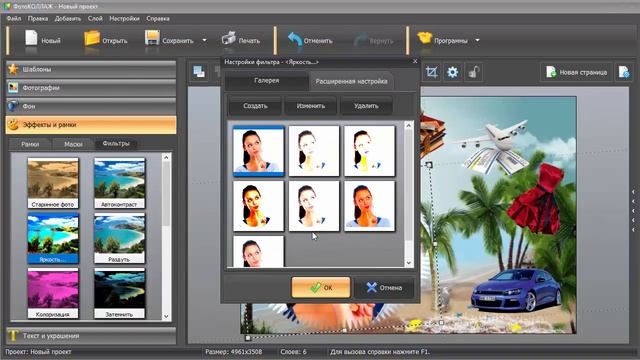Open the Слой menu
This screenshot has height=360, width=640.
(95, 18)
